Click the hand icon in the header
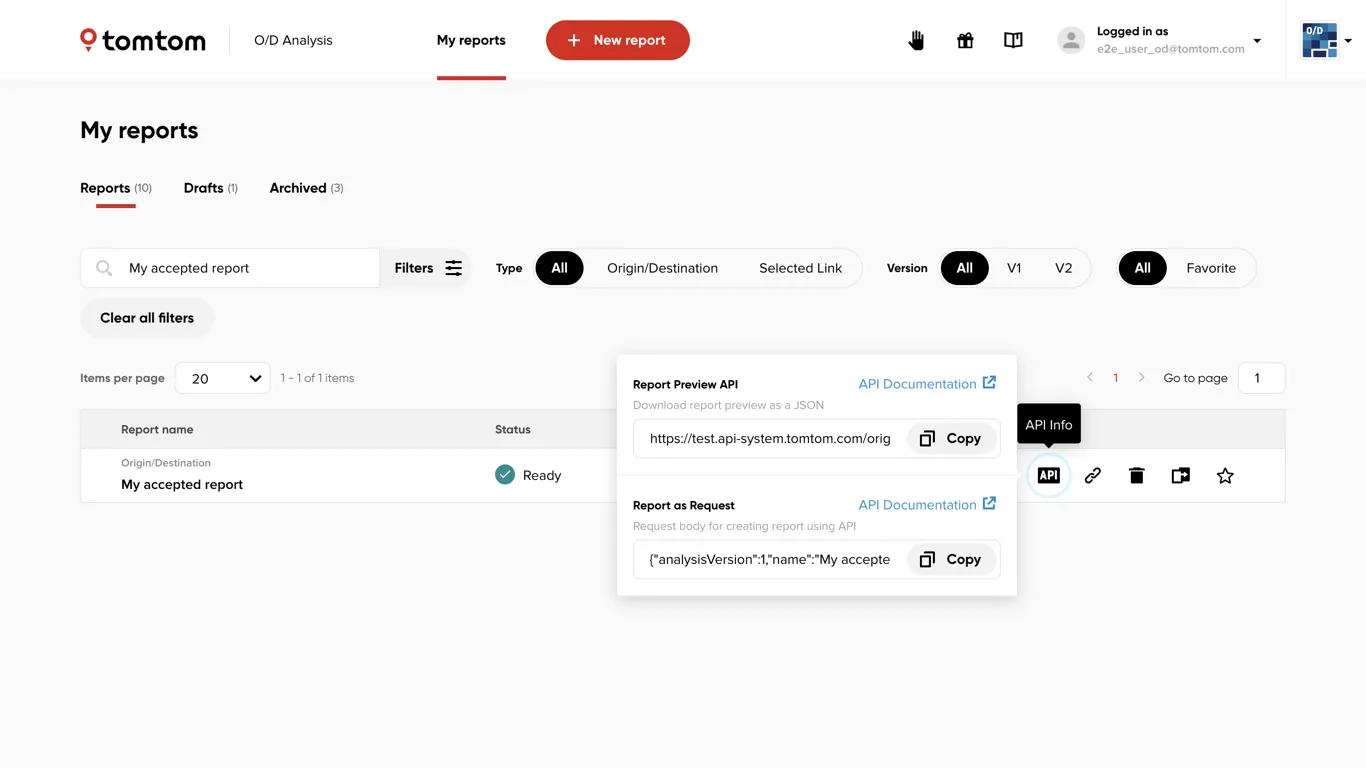The height and width of the screenshot is (768, 1366). tap(916, 40)
